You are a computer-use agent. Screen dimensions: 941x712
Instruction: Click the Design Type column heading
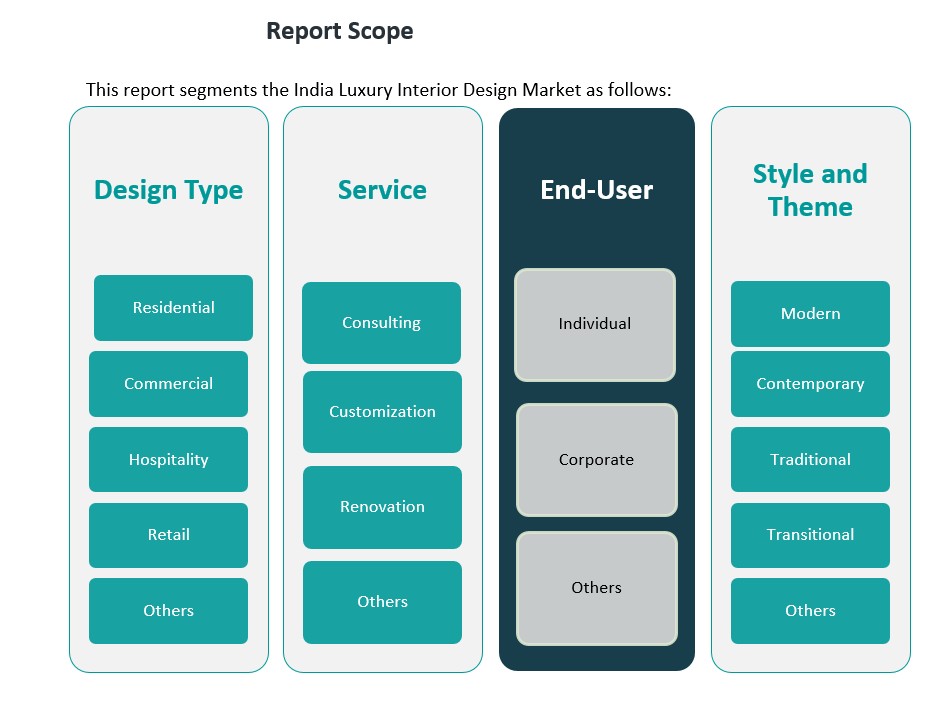pos(168,190)
